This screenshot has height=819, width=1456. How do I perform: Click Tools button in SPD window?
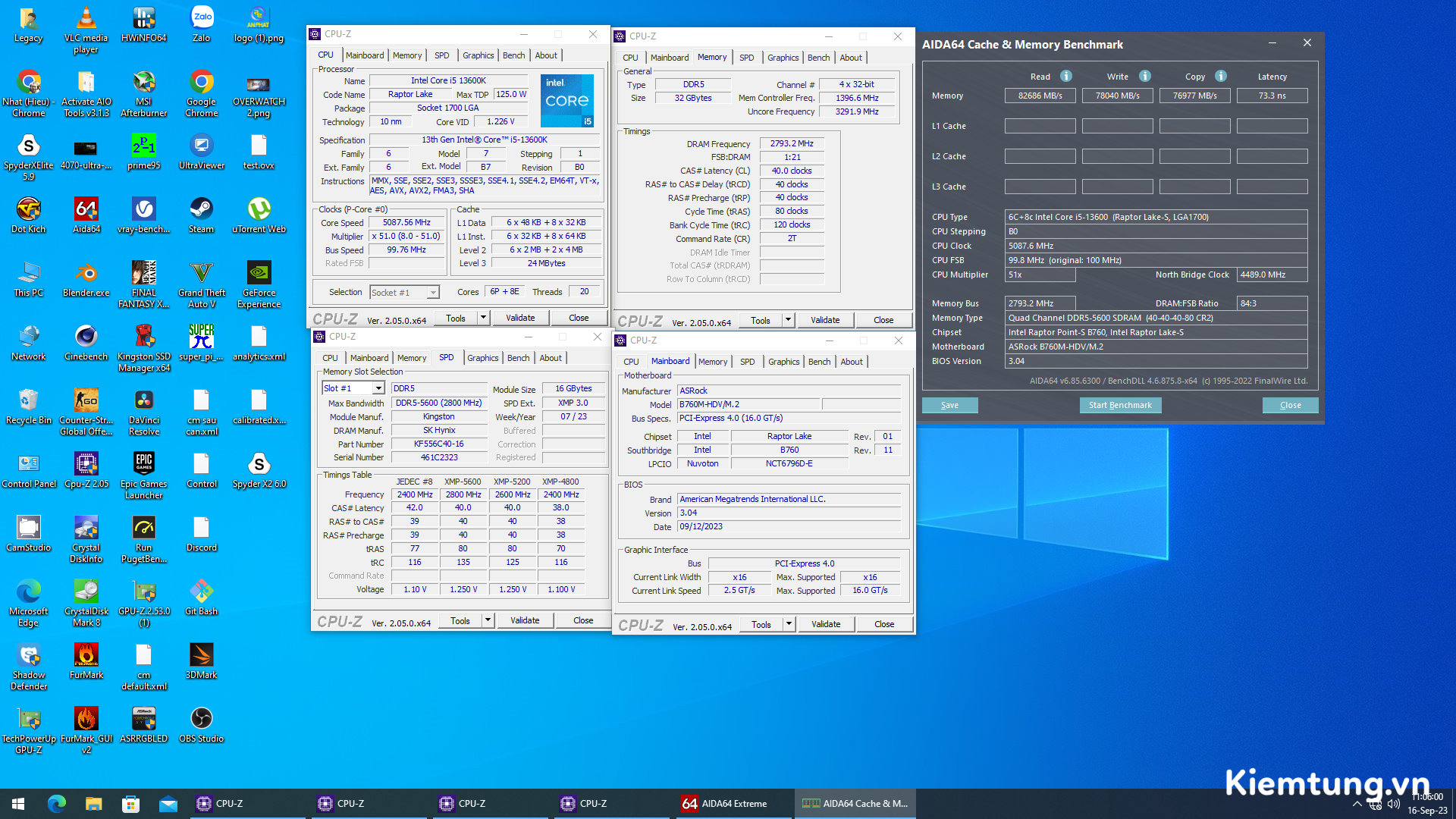pyautogui.click(x=460, y=620)
